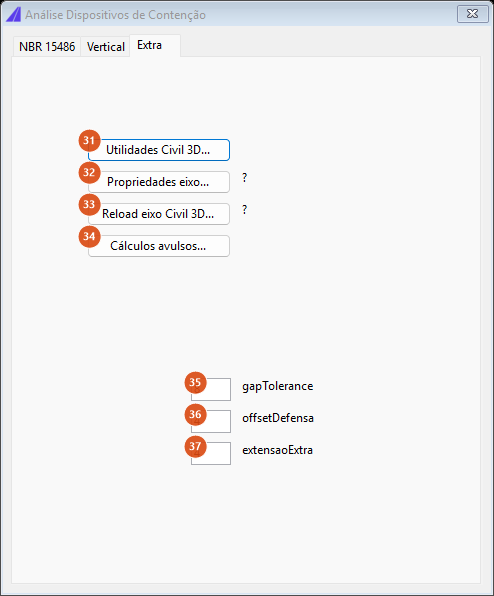
Task: Focus the offsetDefensa input box
Action: (x=211, y=421)
